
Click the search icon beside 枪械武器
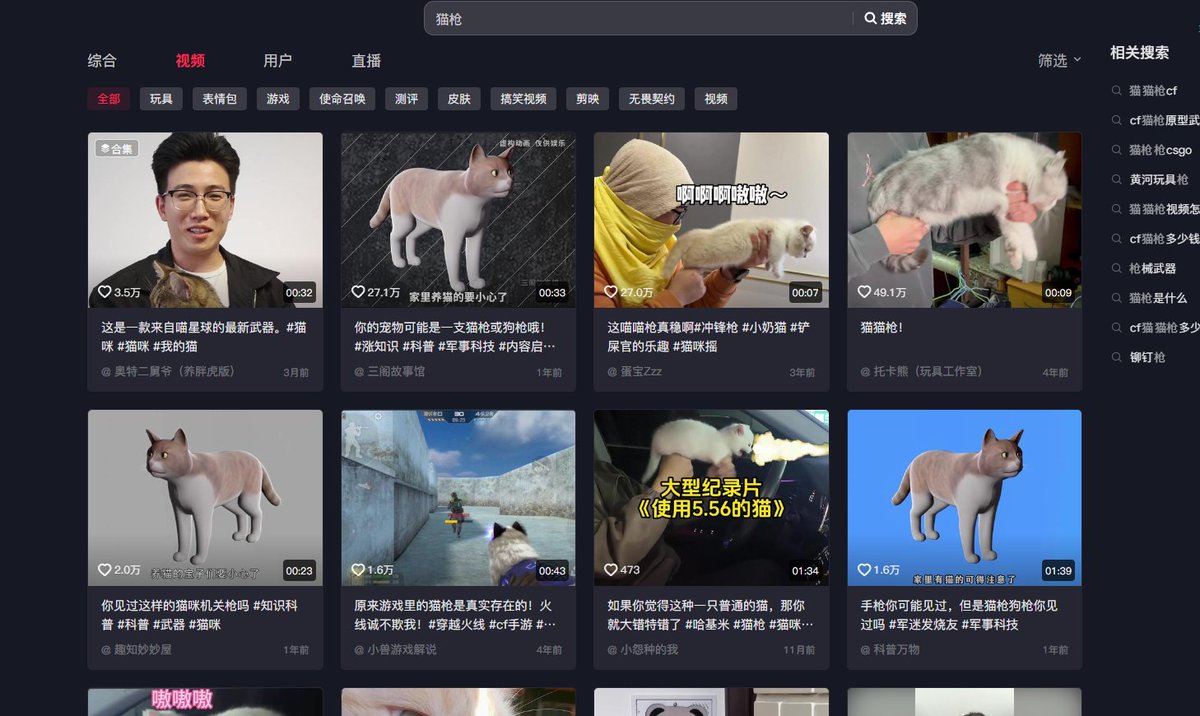click(x=1116, y=268)
